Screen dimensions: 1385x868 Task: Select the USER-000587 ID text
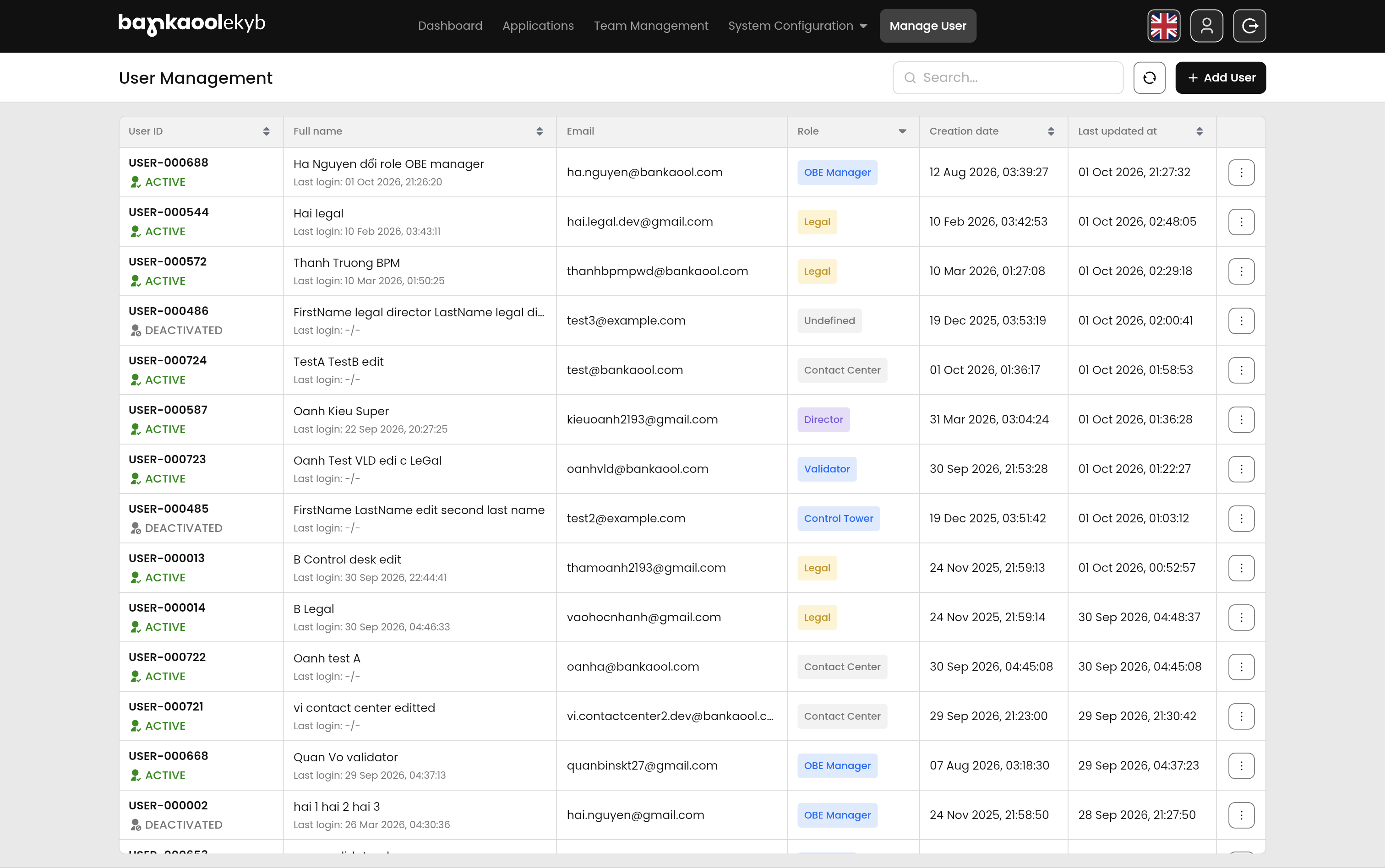click(x=168, y=410)
